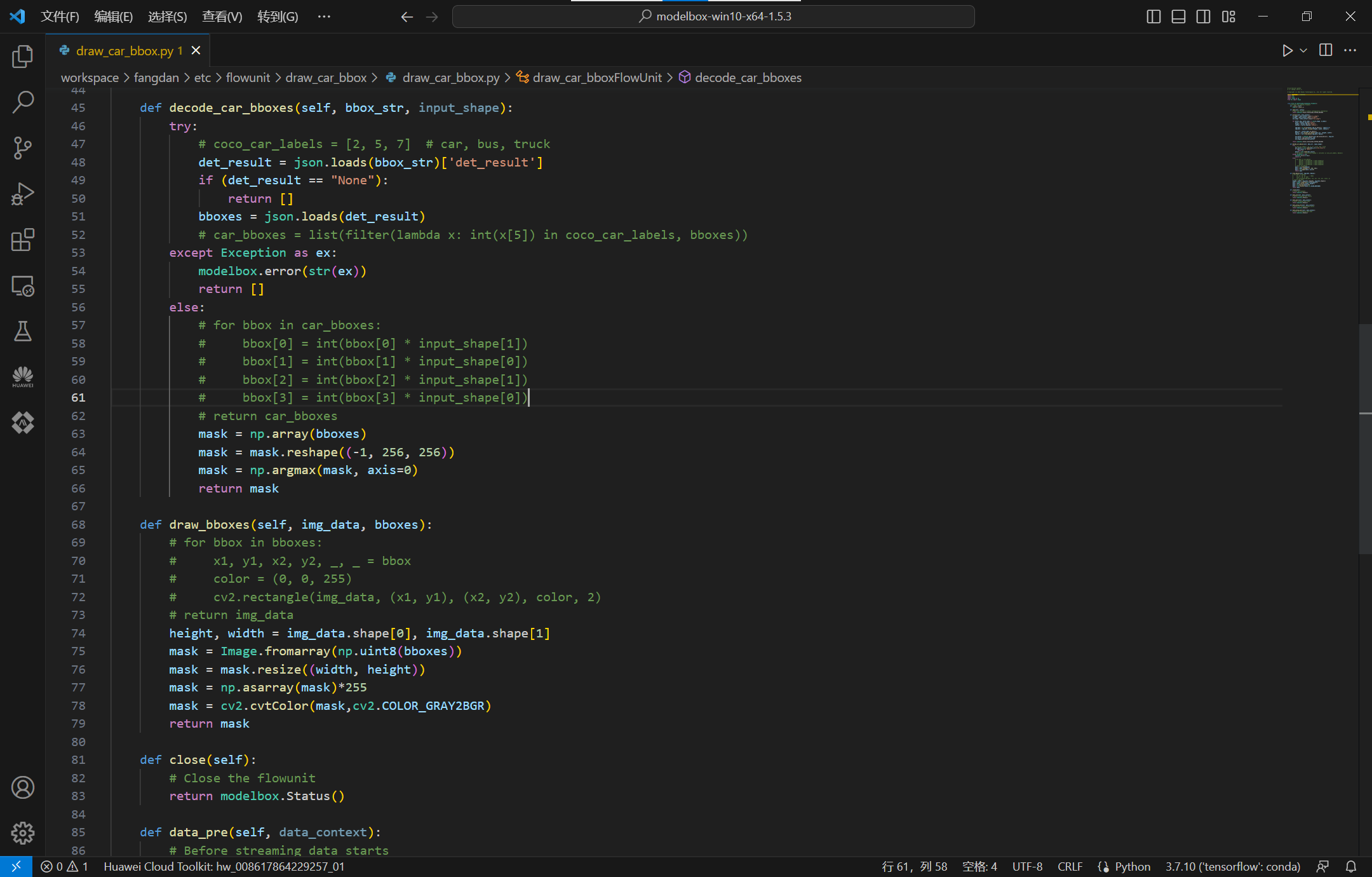1372x877 pixels.
Task: Open the Run and Debug view
Action: [x=23, y=194]
